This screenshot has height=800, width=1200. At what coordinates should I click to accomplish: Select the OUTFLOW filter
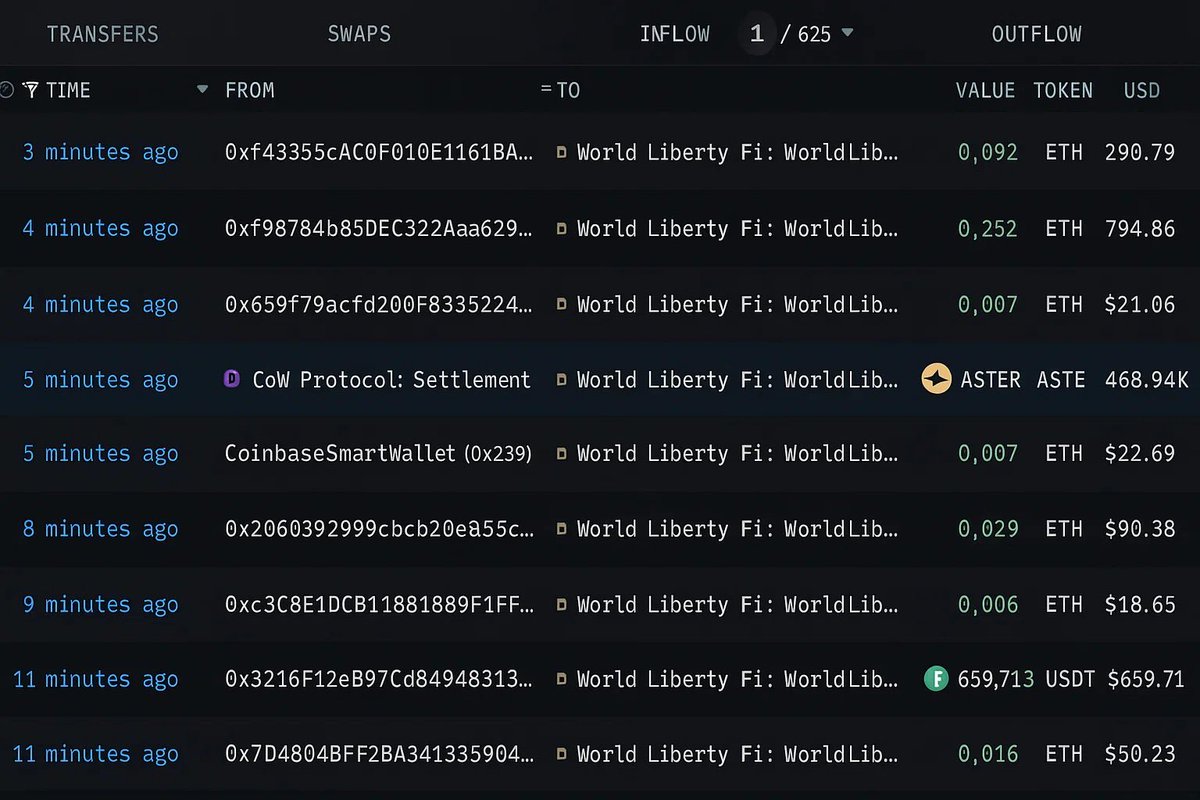(x=1037, y=34)
